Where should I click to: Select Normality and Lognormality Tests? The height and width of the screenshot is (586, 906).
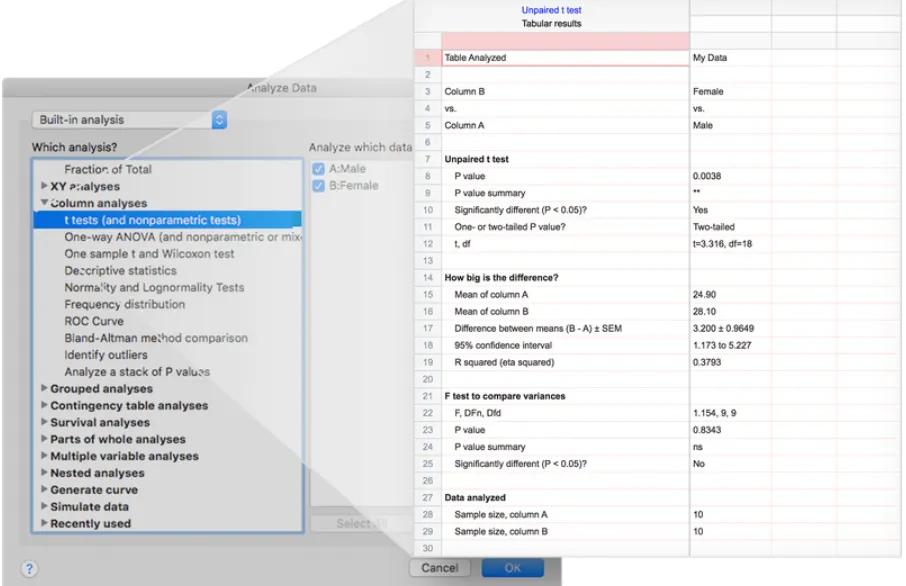pos(154,288)
